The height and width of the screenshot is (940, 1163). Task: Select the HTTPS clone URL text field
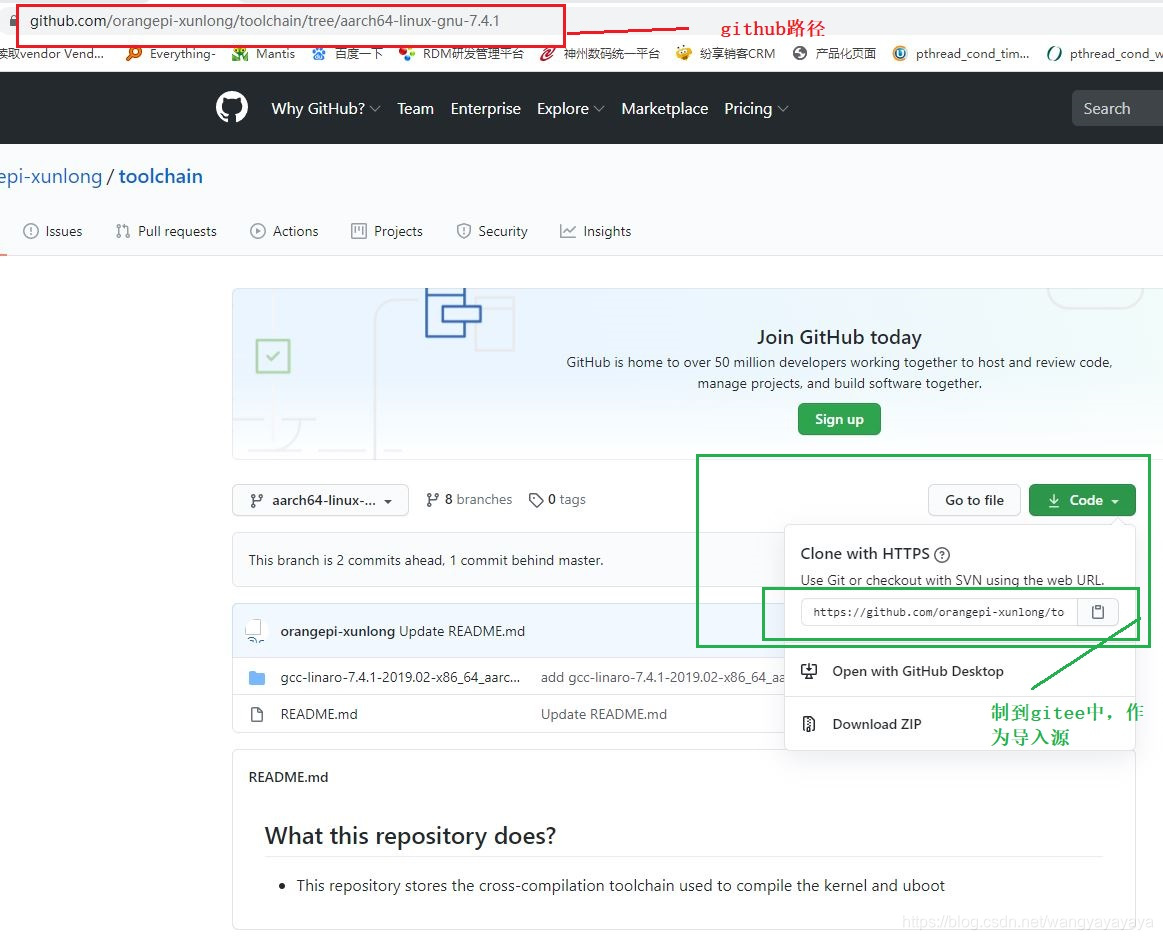point(939,612)
